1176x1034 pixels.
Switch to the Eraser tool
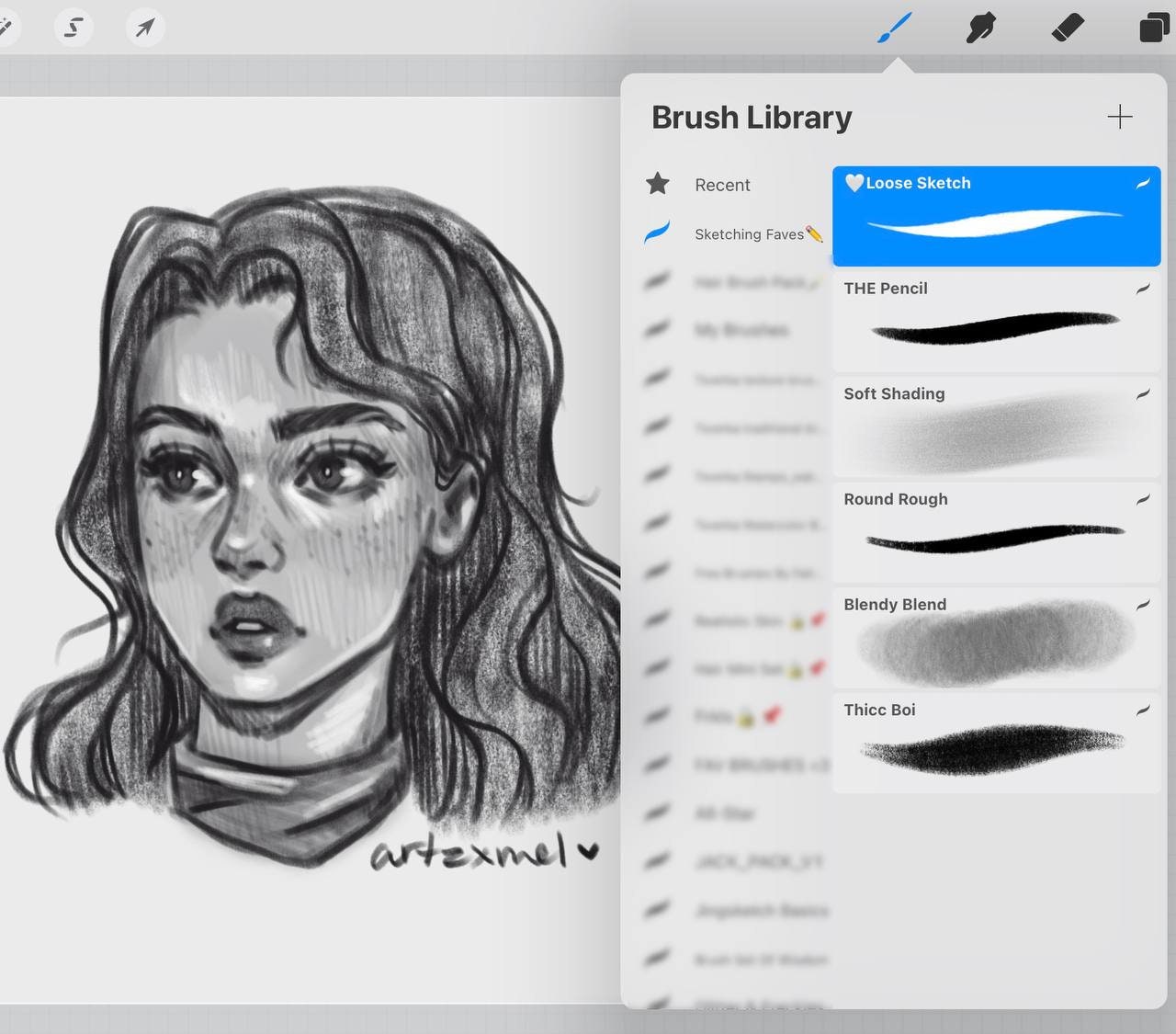[1067, 28]
